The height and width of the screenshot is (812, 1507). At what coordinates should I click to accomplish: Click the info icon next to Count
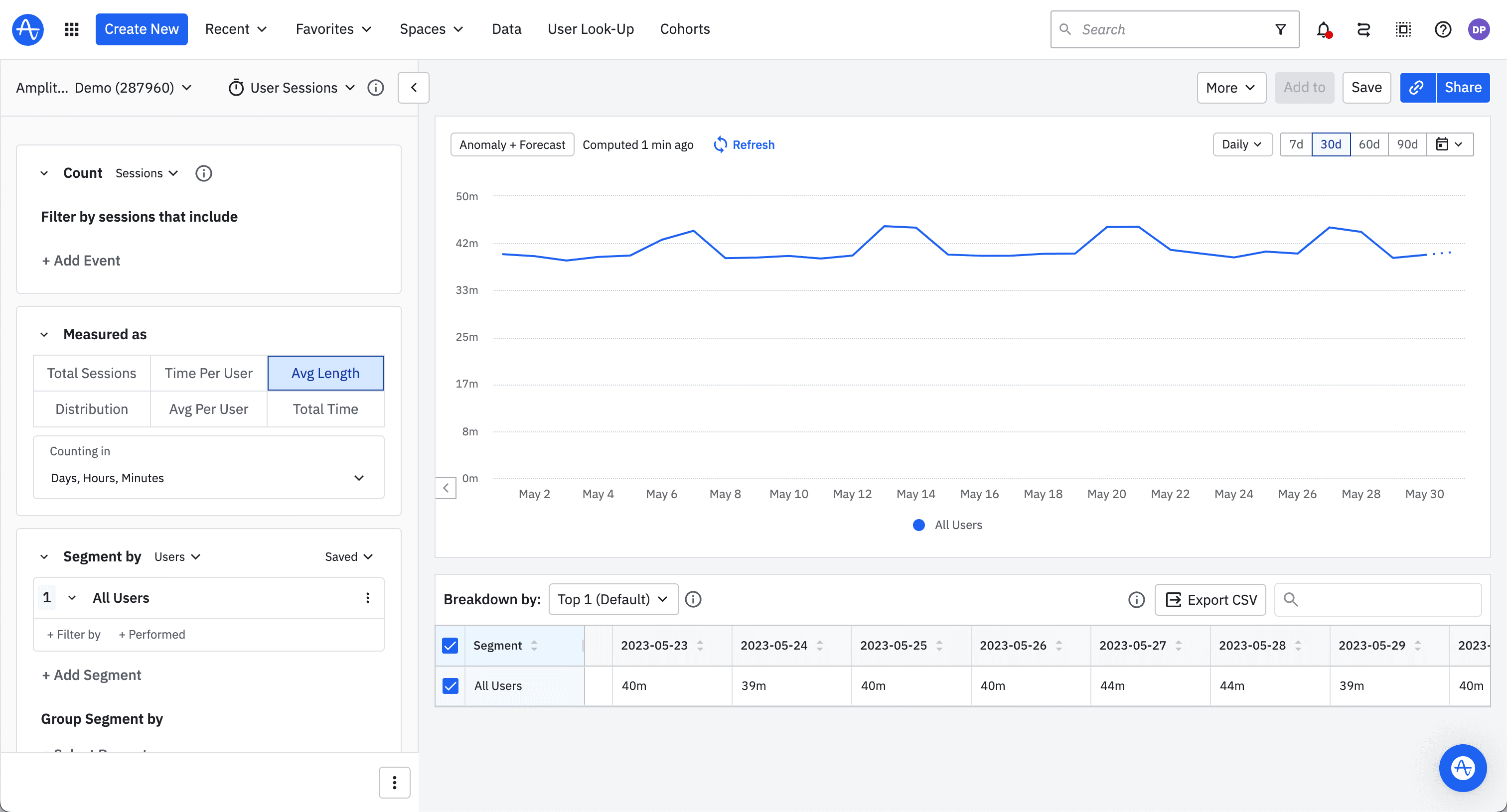[203, 173]
